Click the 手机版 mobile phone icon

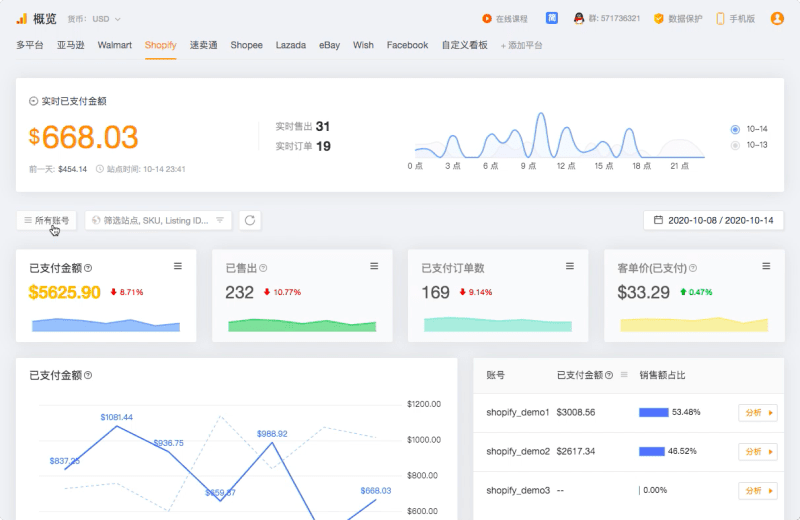[x=720, y=18]
